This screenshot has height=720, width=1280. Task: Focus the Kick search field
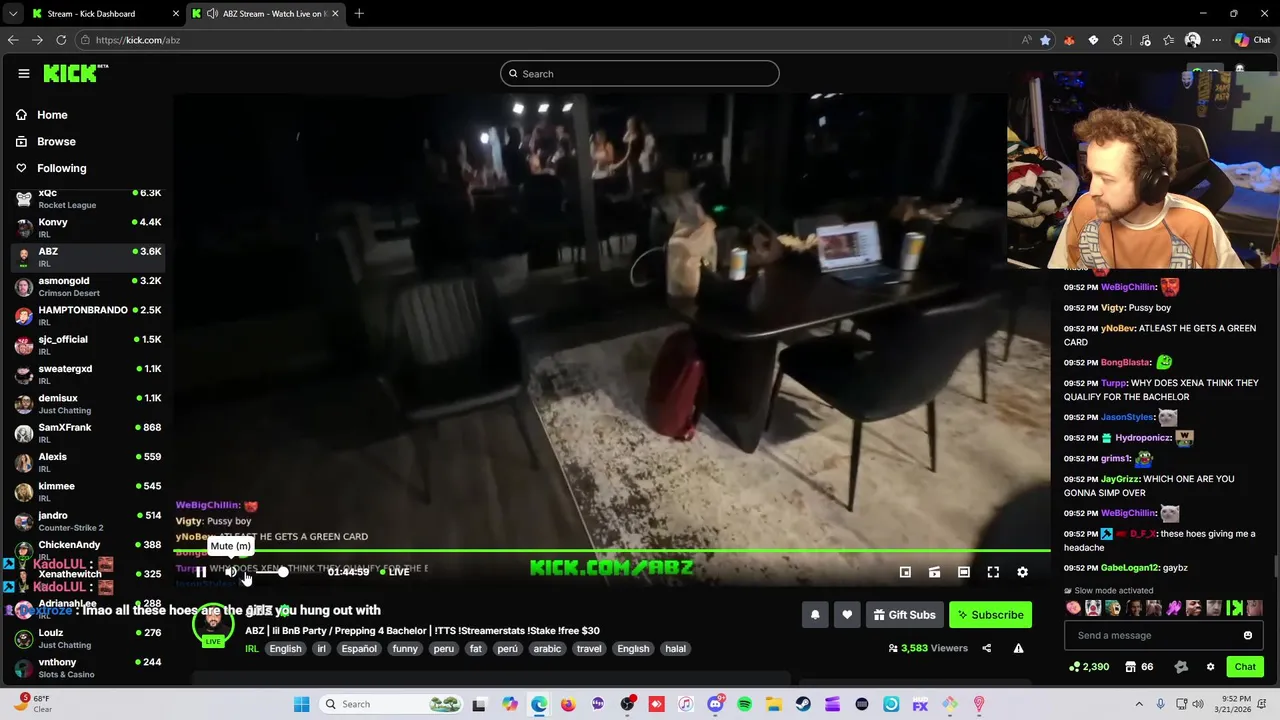(640, 73)
